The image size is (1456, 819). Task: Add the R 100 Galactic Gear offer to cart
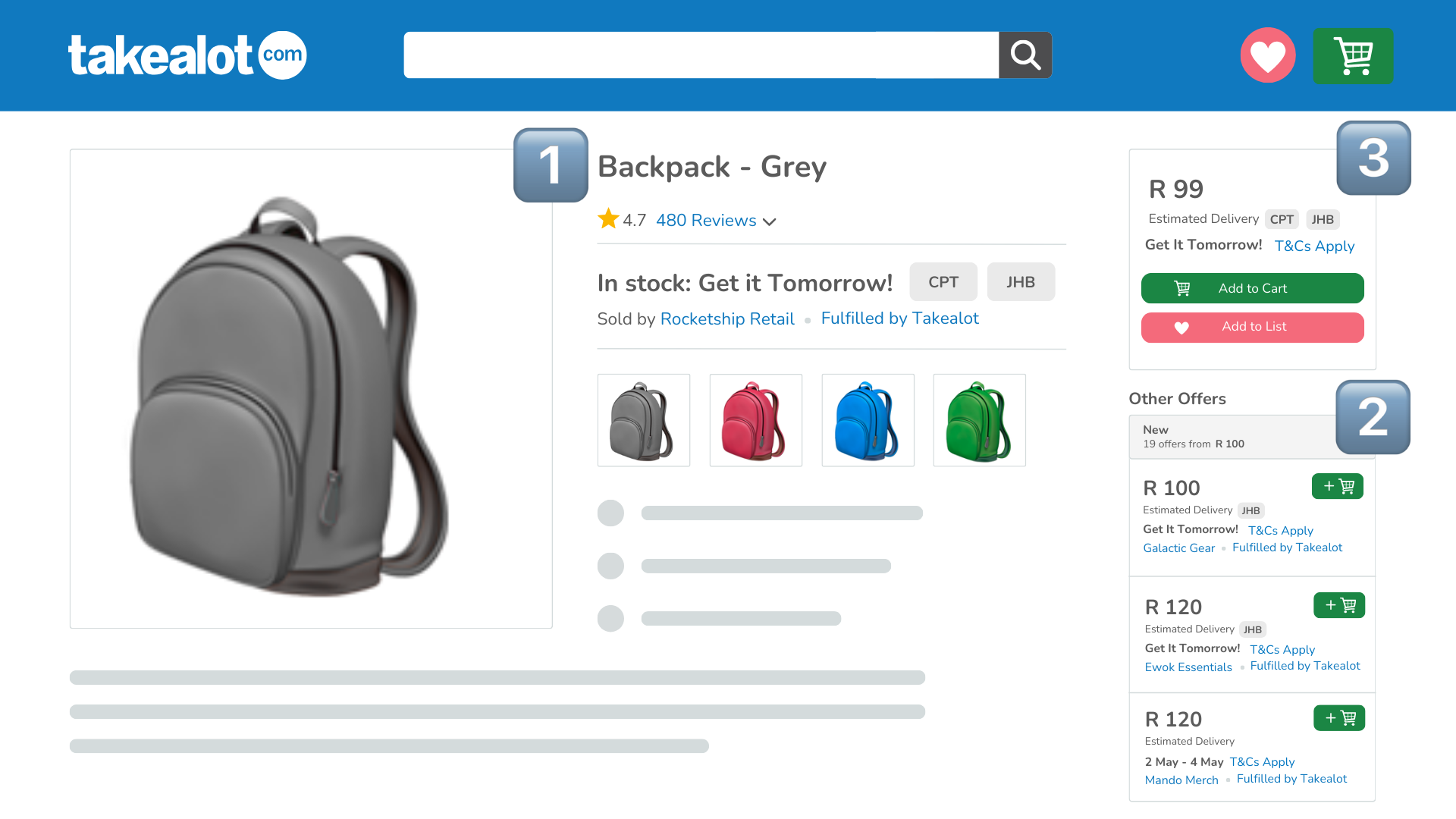1338,486
